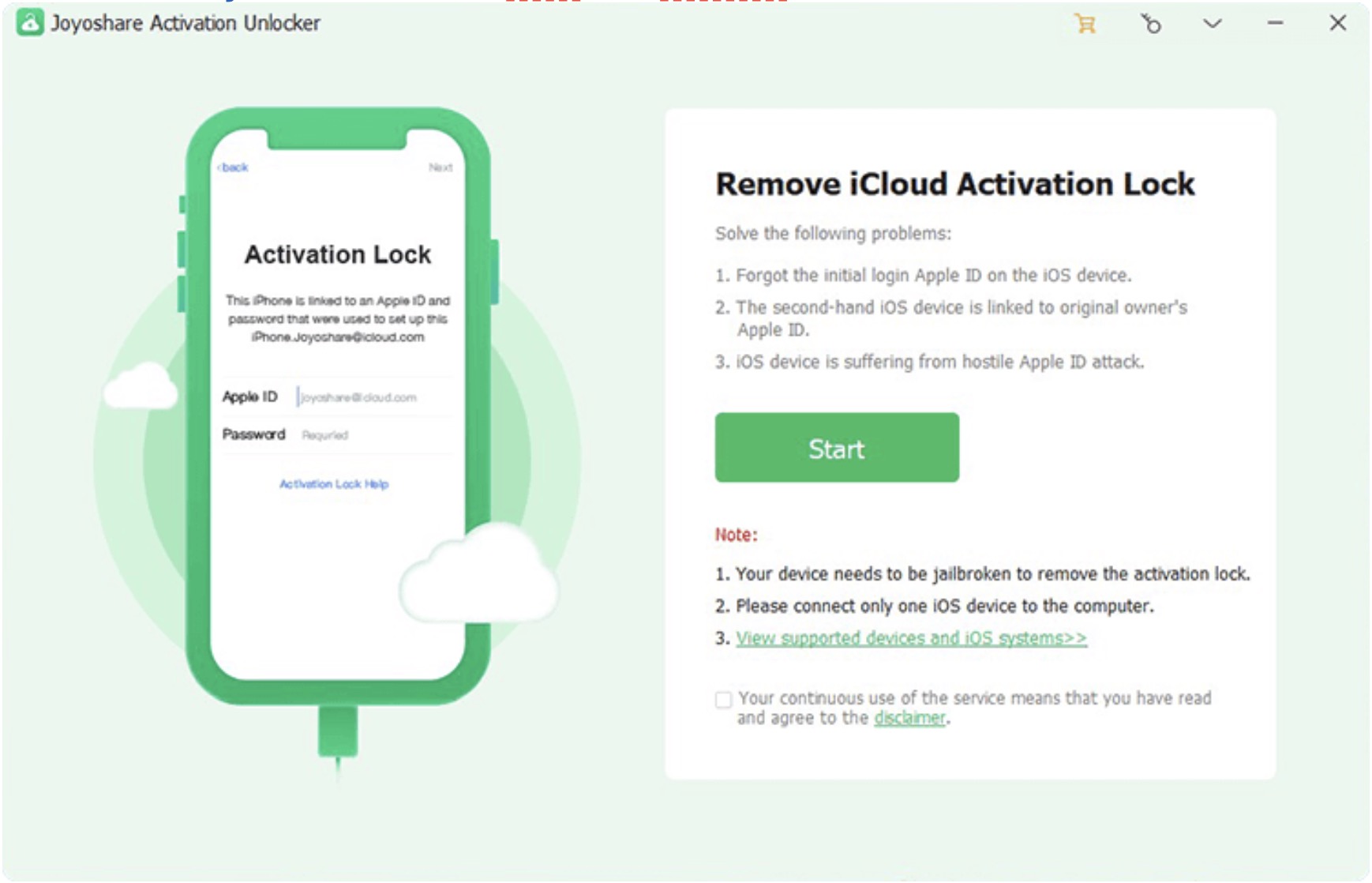1372x883 pixels.
Task: Click the phone illustration's Activation Lock title
Action: pyautogui.click(x=338, y=254)
